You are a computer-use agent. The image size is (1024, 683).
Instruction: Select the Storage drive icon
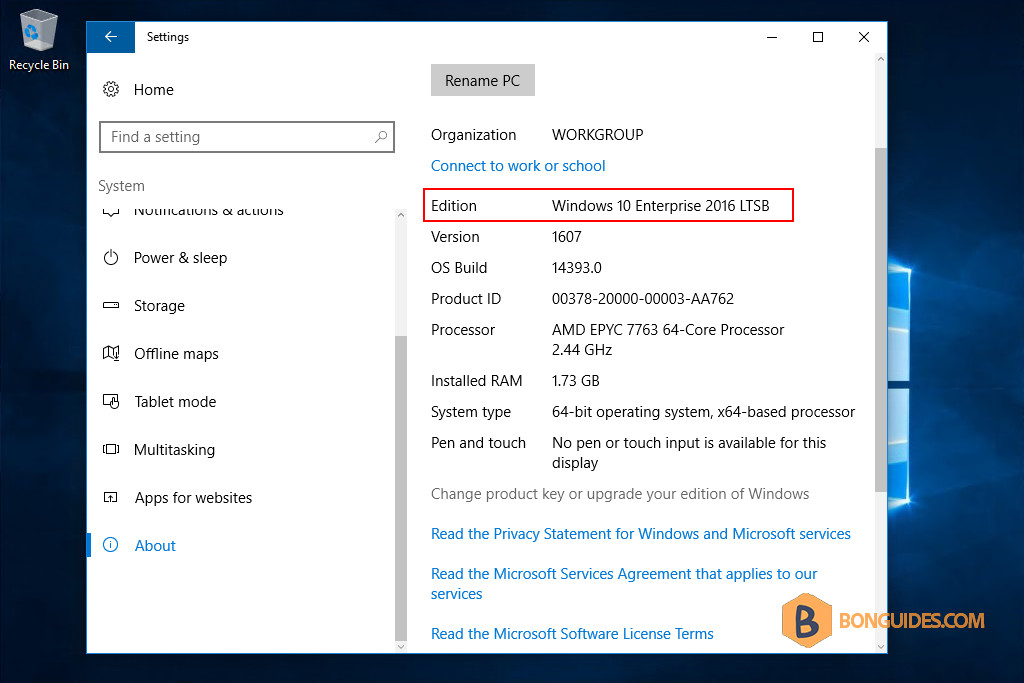point(111,305)
